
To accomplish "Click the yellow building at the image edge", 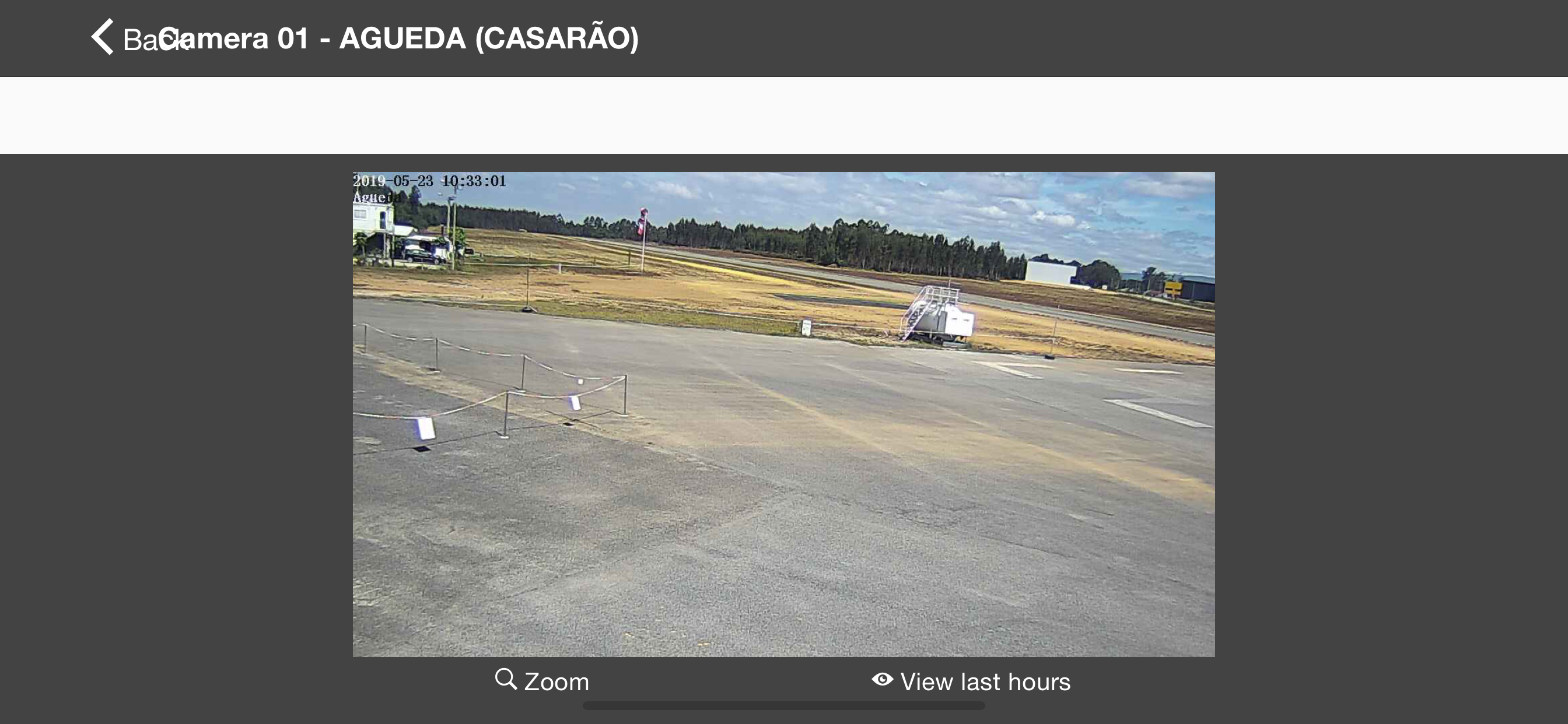I will click(x=1172, y=288).
